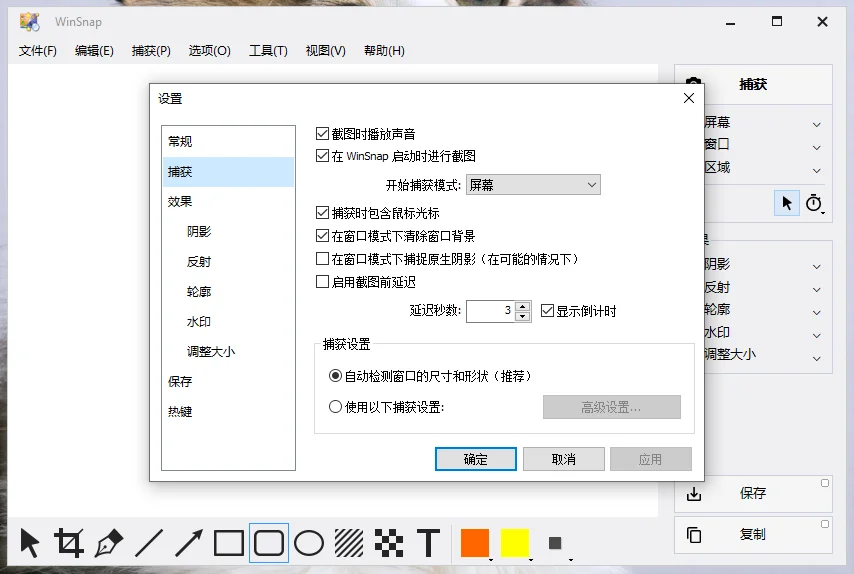This screenshot has height=574, width=854.
Task: Pick the yellow color swatch
Action: click(x=515, y=543)
